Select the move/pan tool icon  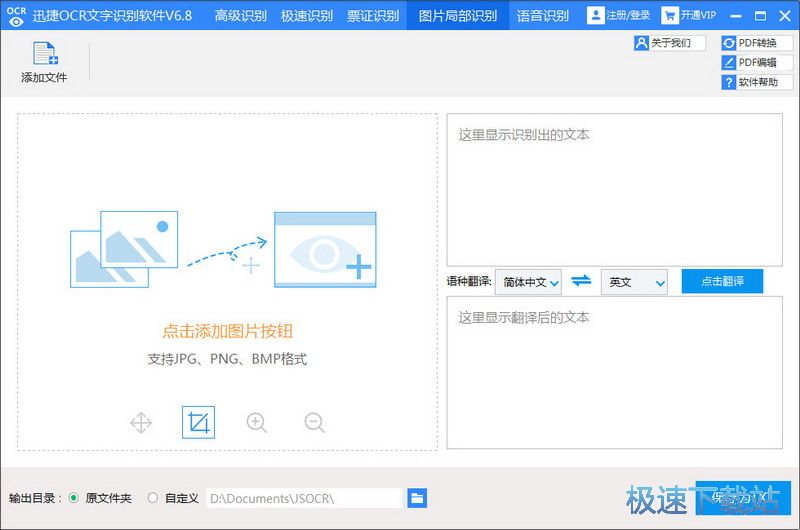(141, 423)
